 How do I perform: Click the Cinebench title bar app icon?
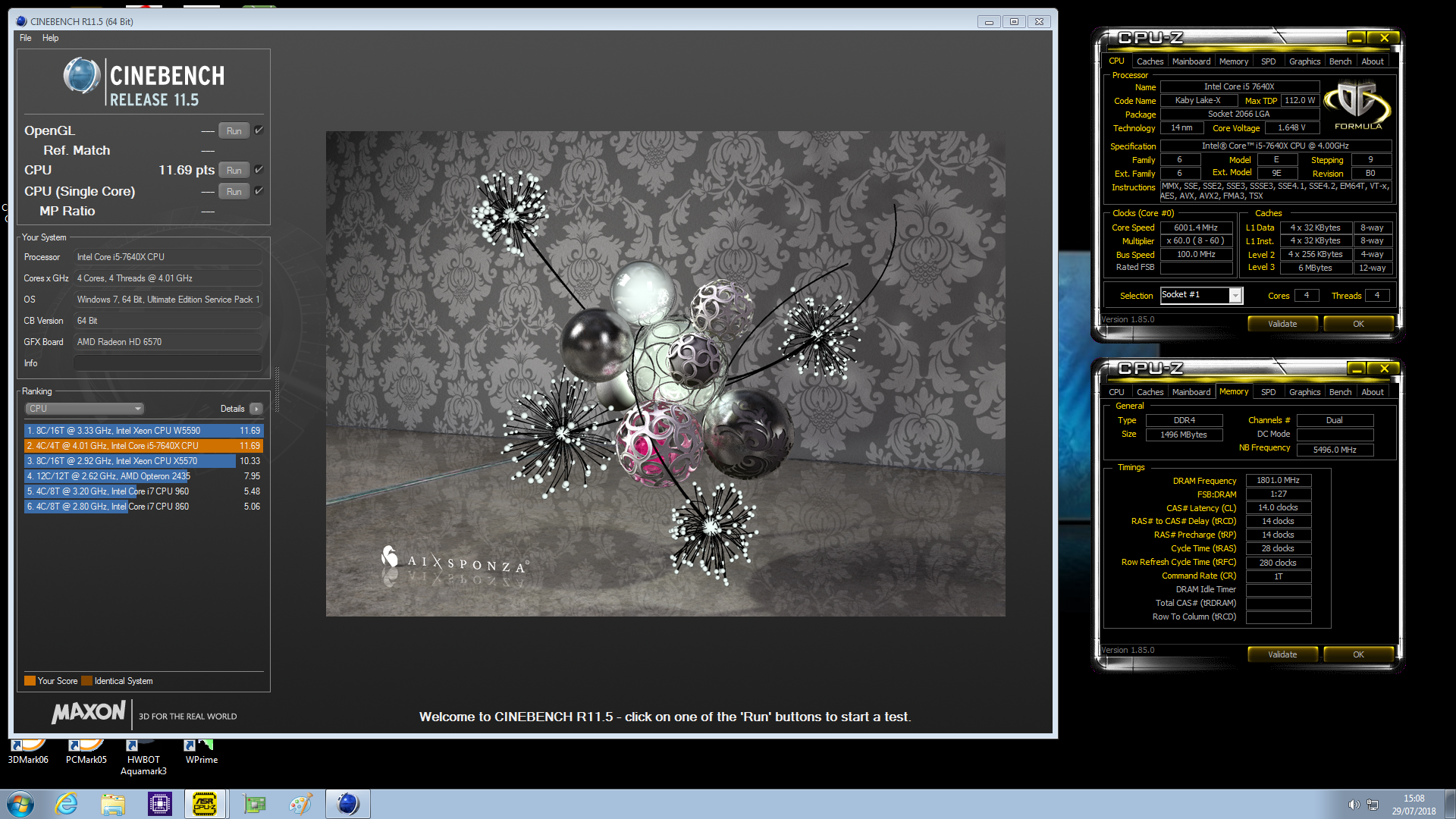(x=21, y=21)
